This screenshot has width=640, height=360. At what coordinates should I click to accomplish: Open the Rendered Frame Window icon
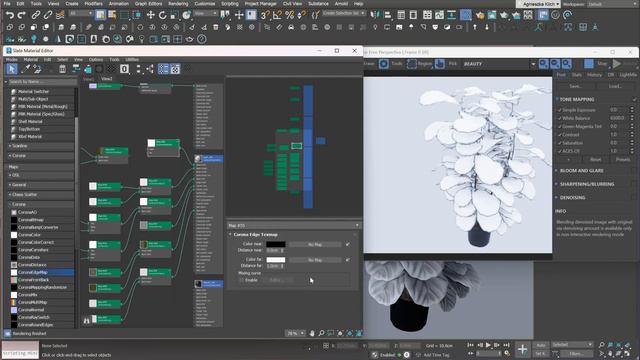[x=492, y=15]
